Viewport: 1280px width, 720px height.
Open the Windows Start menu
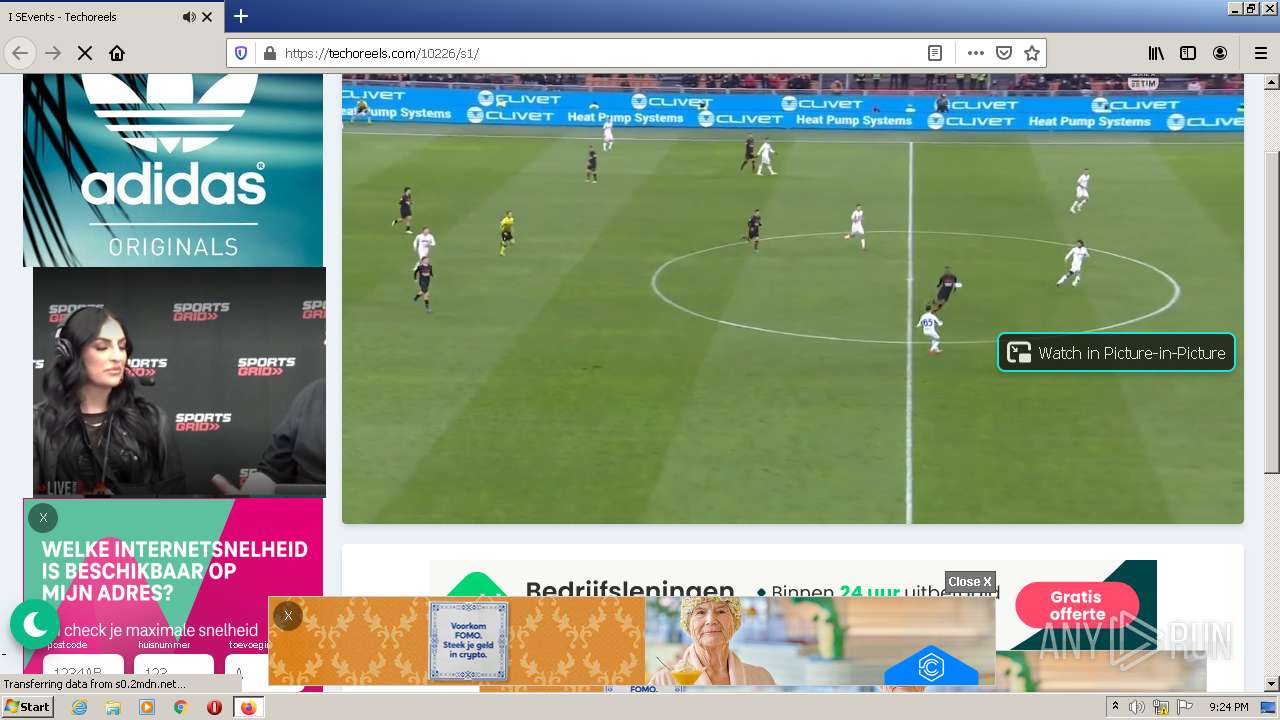point(27,707)
